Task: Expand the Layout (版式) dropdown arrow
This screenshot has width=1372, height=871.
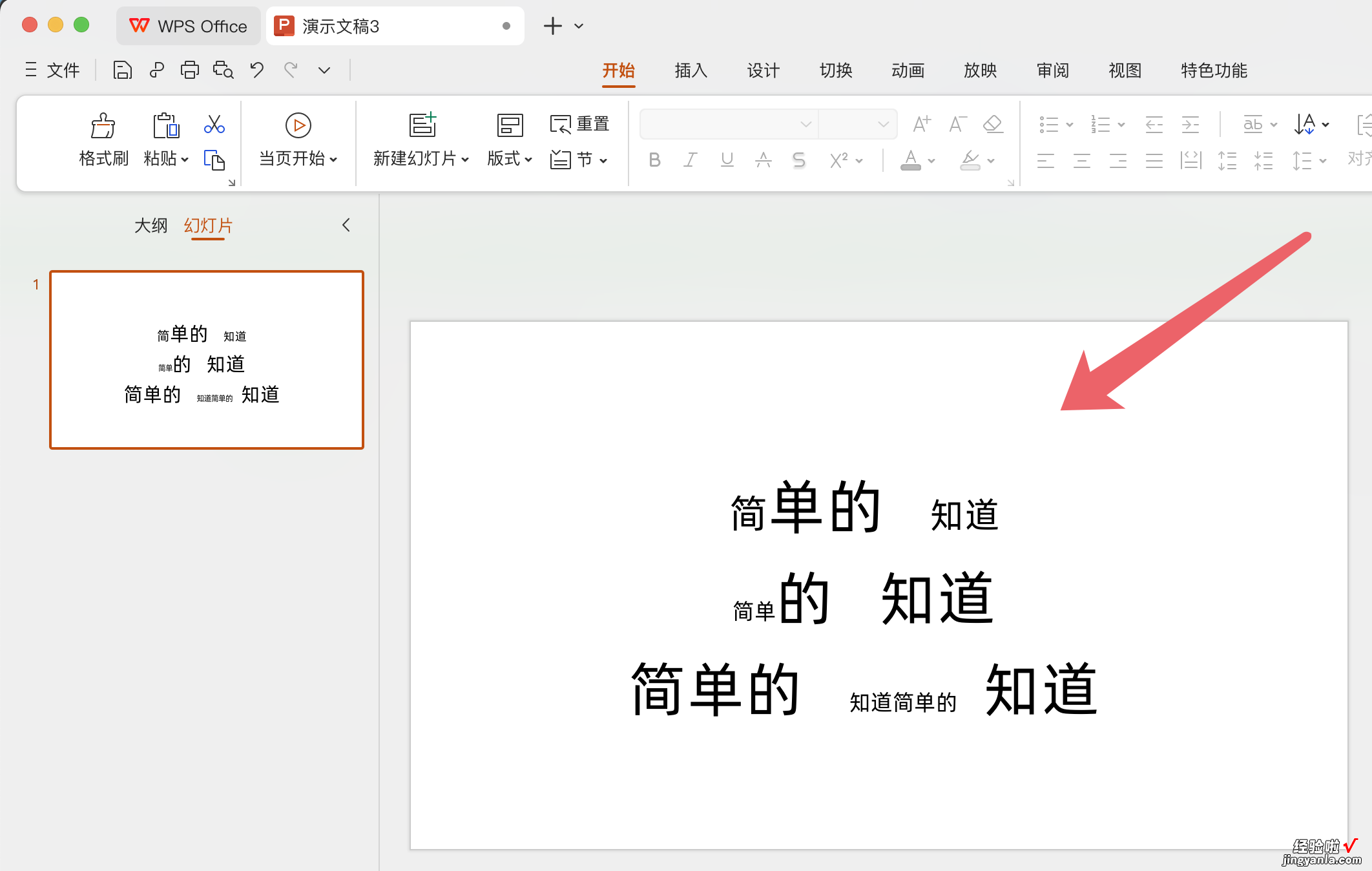Action: 528,160
